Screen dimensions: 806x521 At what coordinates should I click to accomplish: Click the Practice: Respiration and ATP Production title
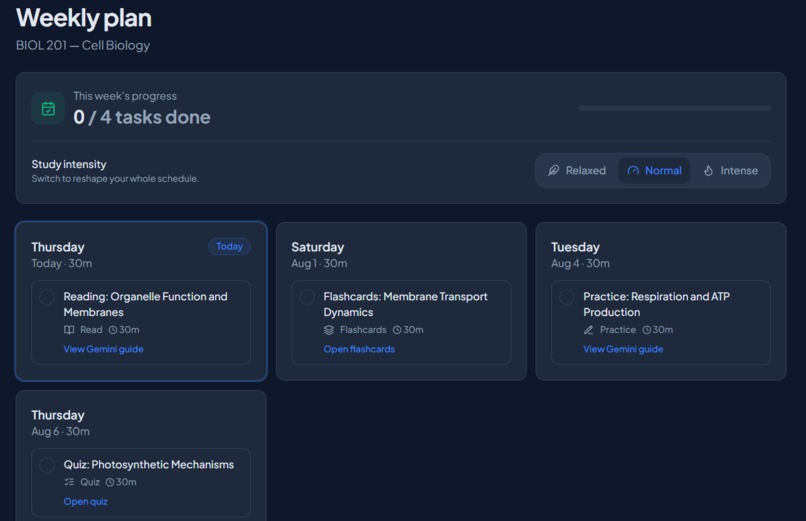point(656,304)
